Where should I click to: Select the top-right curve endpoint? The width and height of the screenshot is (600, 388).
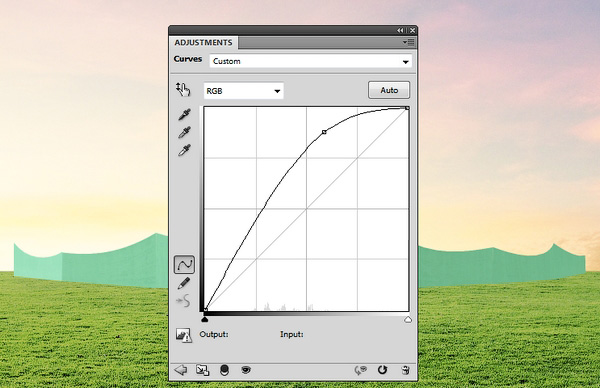coord(407,108)
